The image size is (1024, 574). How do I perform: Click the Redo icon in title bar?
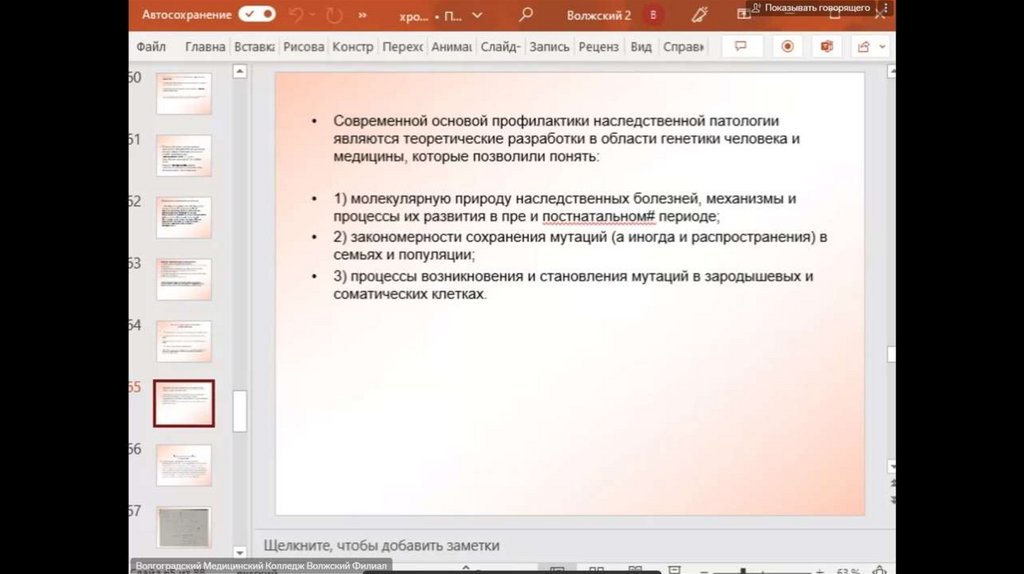coord(333,15)
